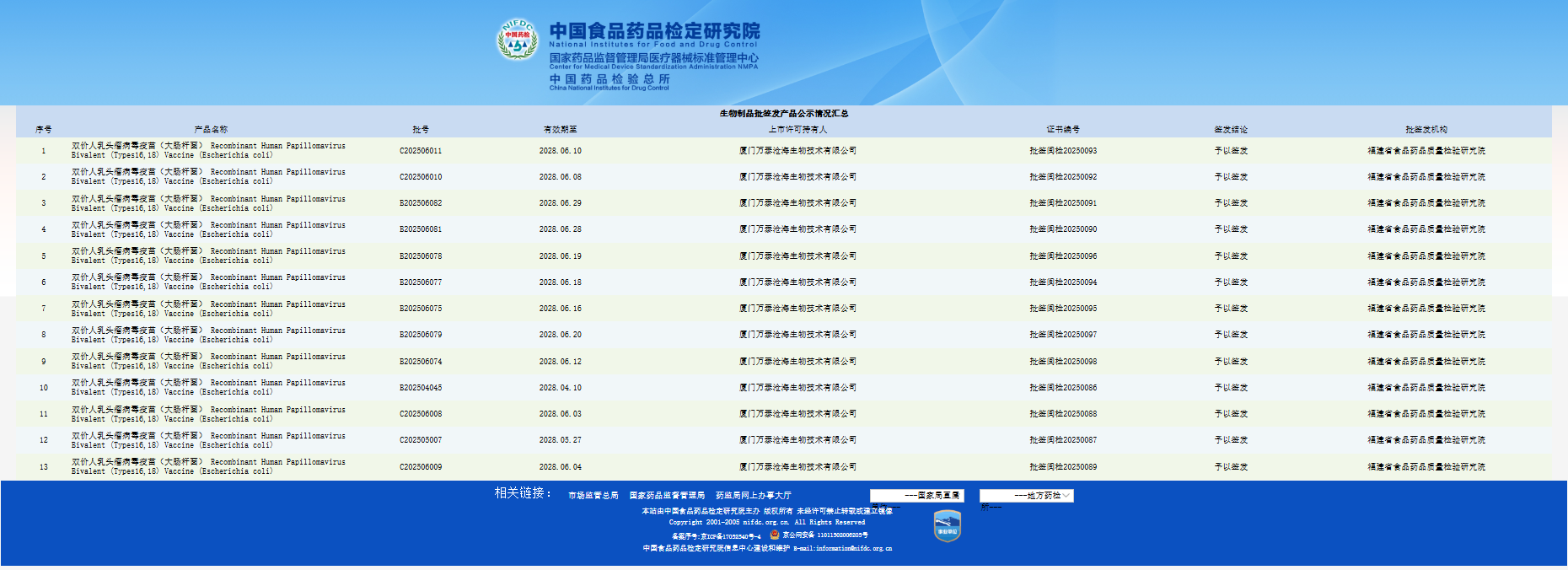The image size is (1568, 570).
Task: Click expiry date 2028.05.27
Action: [x=561, y=440]
